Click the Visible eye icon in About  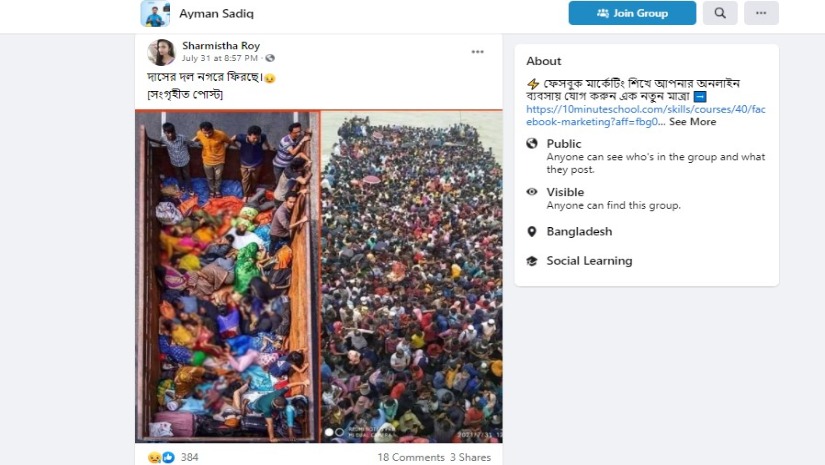(532, 192)
